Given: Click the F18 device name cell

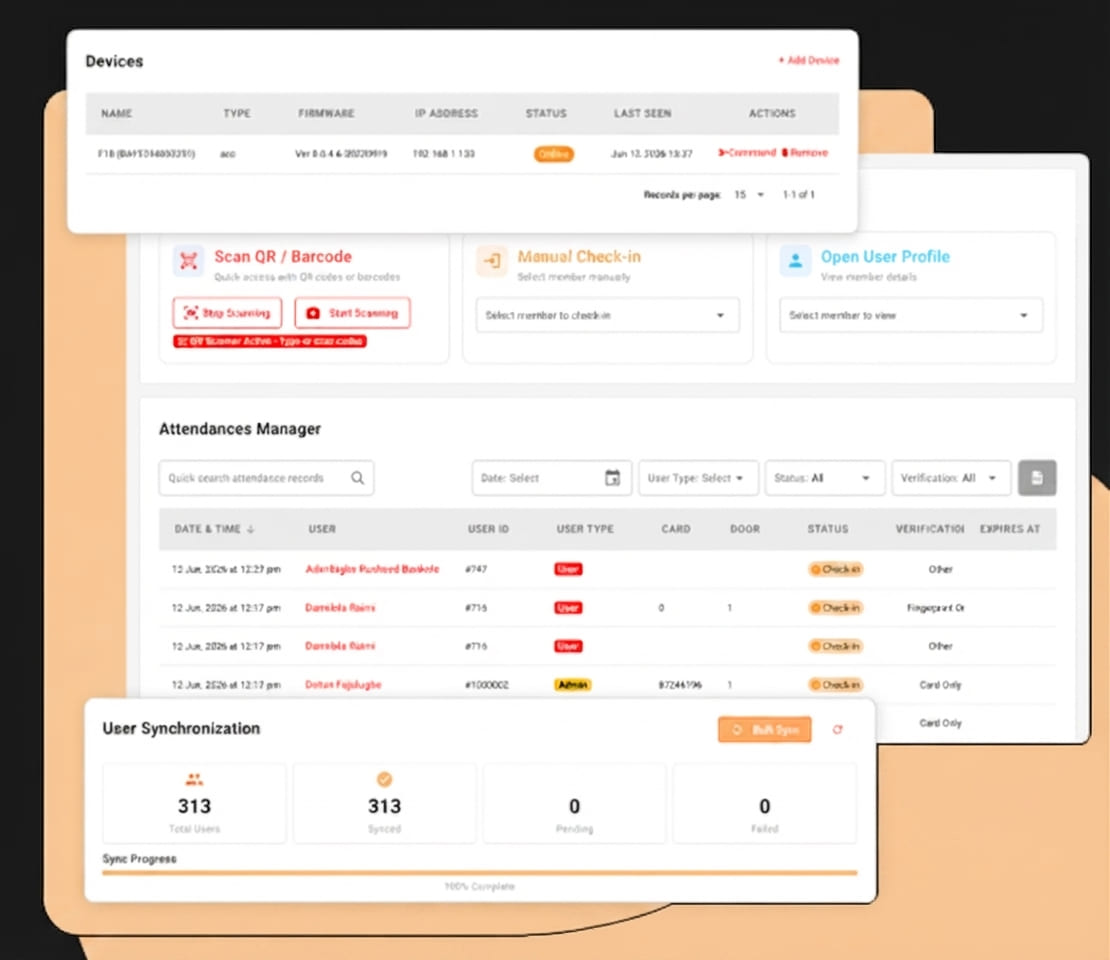Looking at the screenshot, I should (147, 154).
